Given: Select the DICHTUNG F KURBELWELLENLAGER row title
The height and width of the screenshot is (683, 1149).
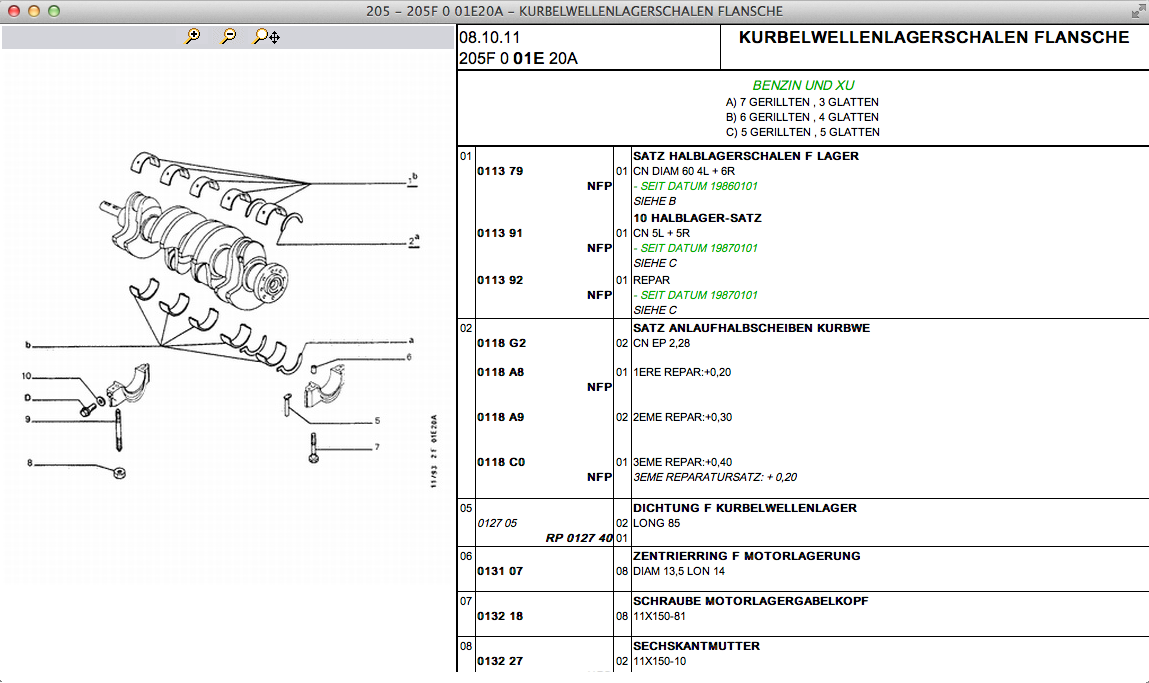Looking at the screenshot, I should (x=744, y=508).
